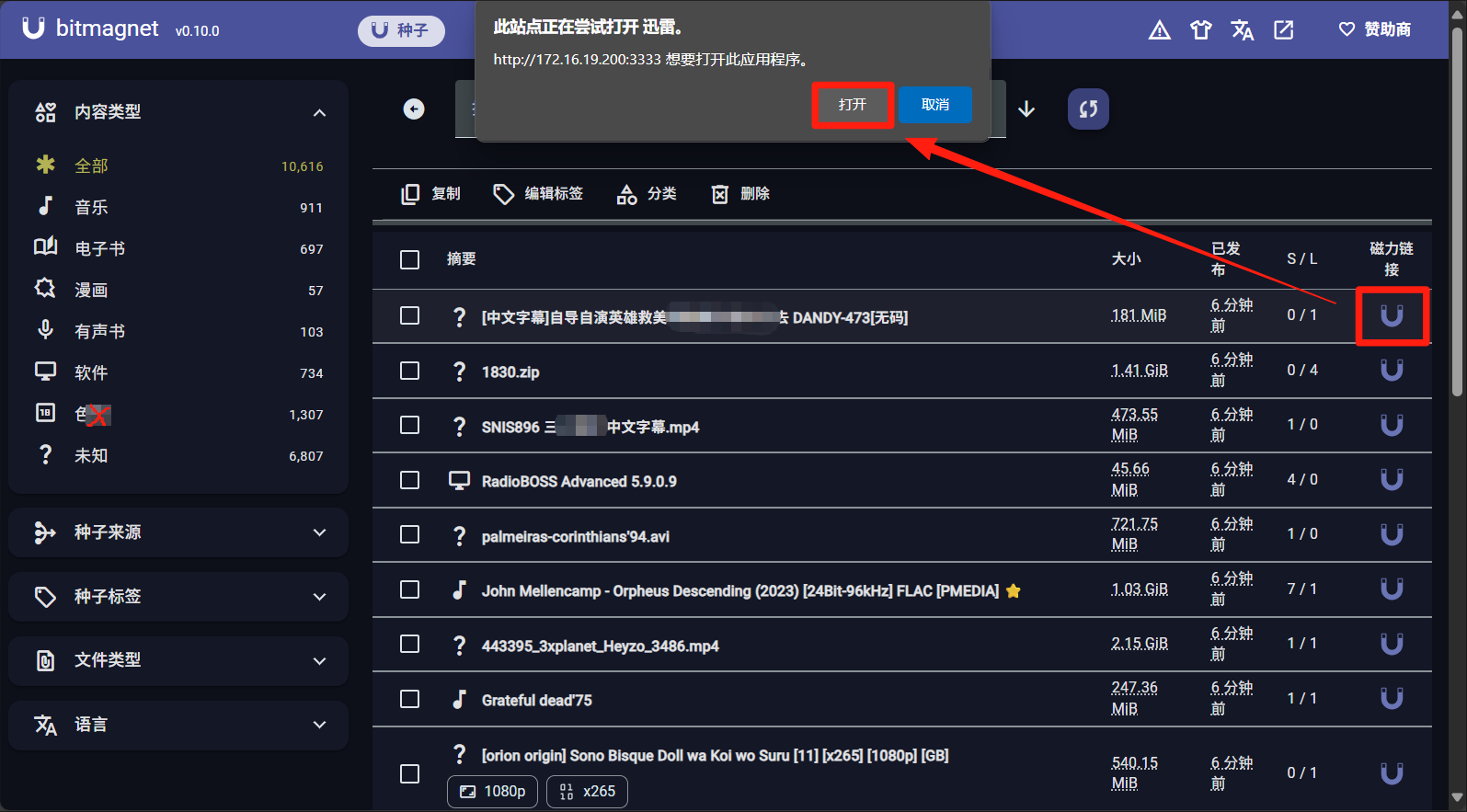The width and height of the screenshot is (1467, 812).
Task: Click the magnet link icon for 1830.zip
Action: pos(1392,370)
